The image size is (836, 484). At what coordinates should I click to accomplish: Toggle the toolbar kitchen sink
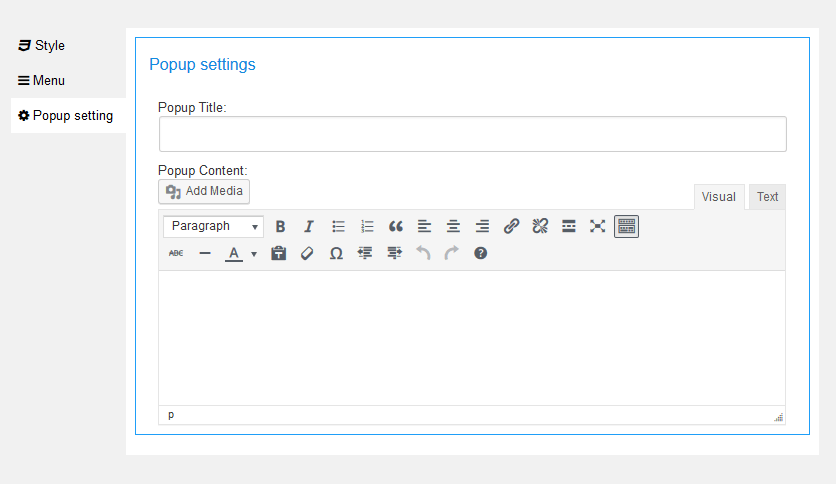pyautogui.click(x=626, y=227)
